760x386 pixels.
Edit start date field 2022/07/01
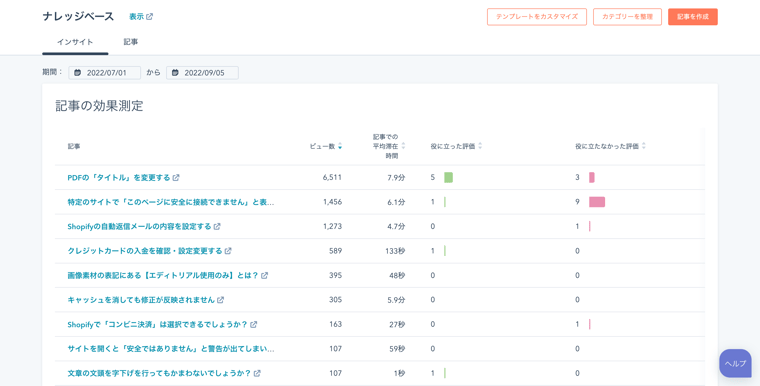(105, 73)
